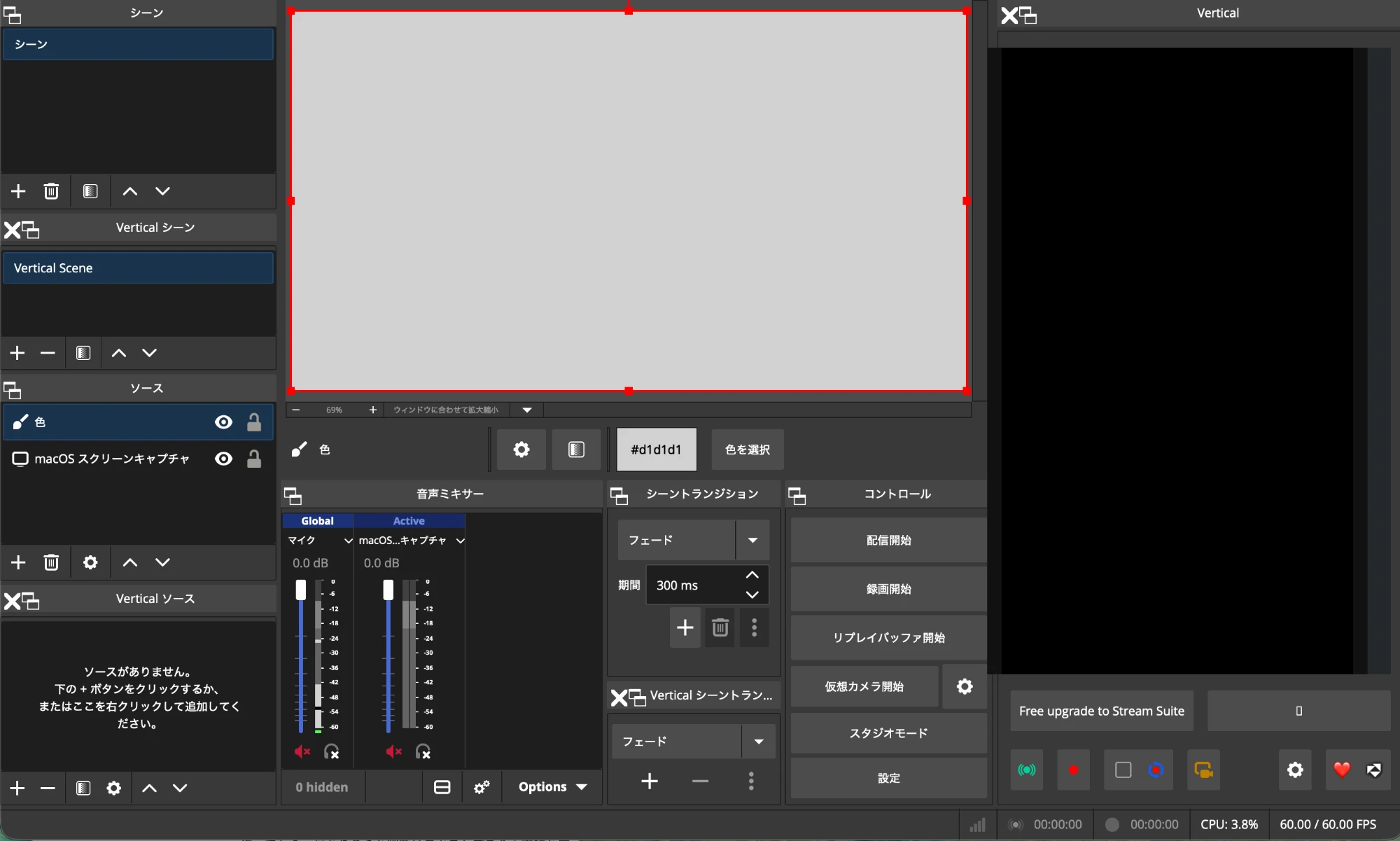The image size is (1400, 841).
Task: Add a new scene in シーン panel
Action: [x=18, y=191]
